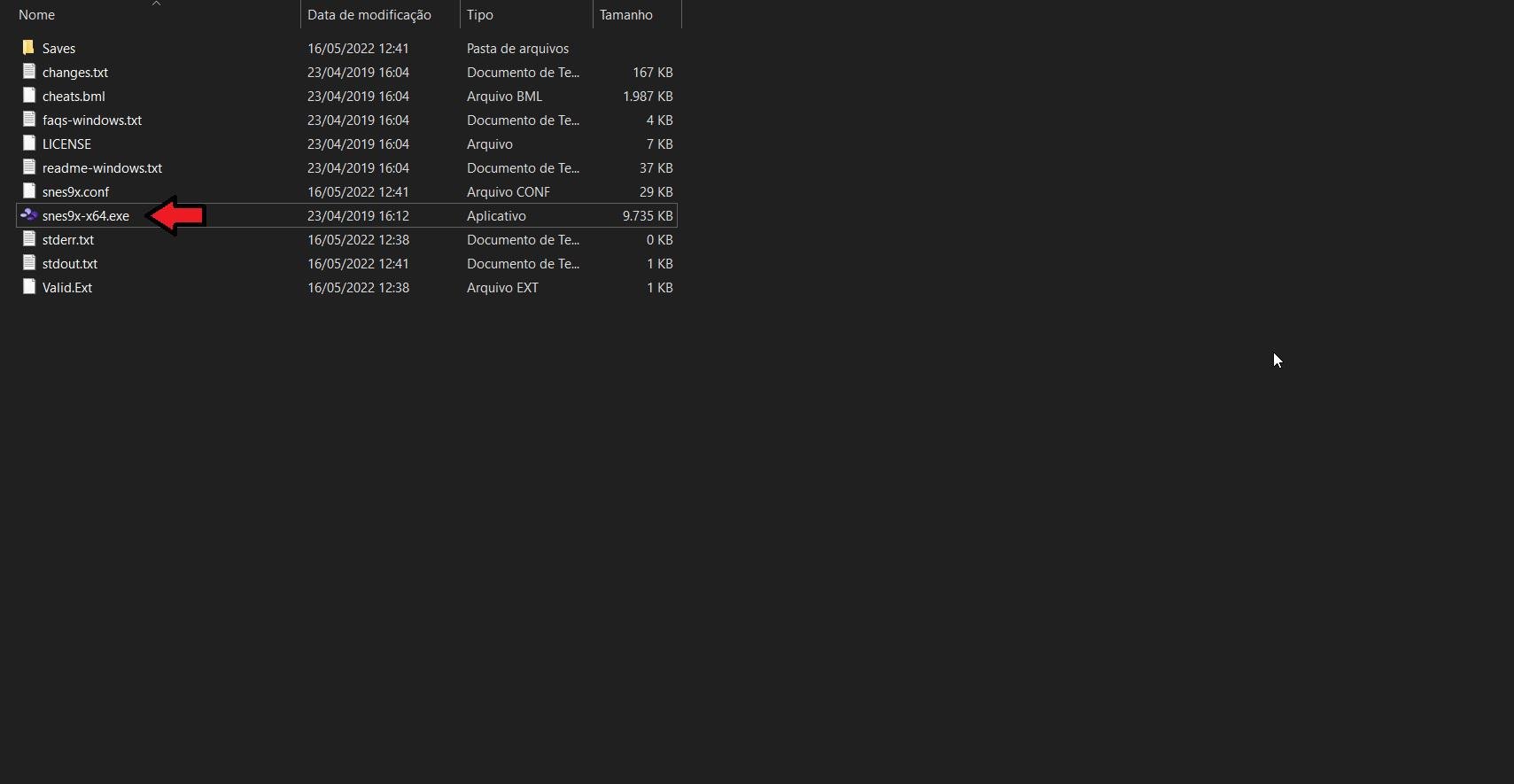Click the 1.987 KB size cell
Screen dimensions: 1514x784
click(648, 97)
